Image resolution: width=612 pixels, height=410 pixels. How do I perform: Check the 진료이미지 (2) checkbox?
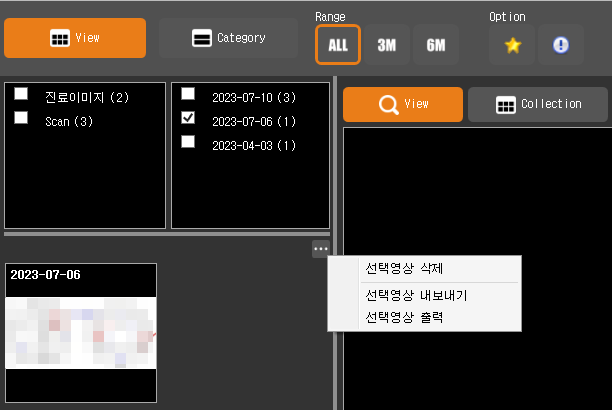point(21,94)
